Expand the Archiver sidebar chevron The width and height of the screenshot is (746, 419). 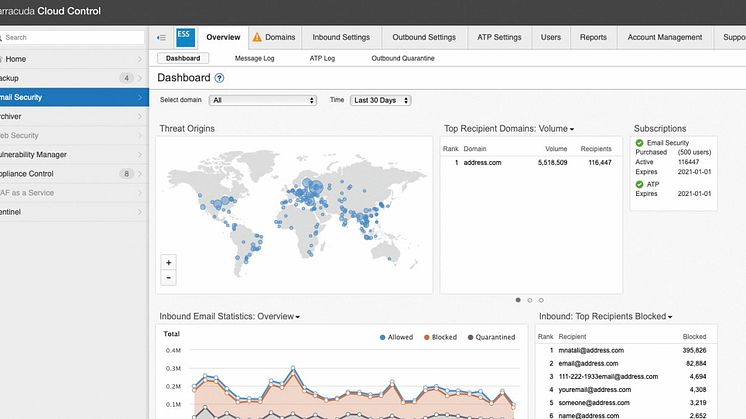coord(140,117)
